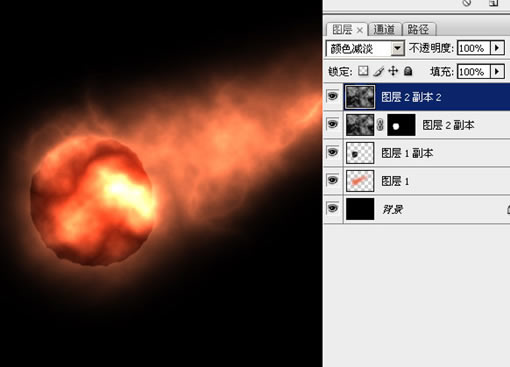Toggle visibility of 图层 1 副本
The width and height of the screenshot is (510, 367).
[332, 152]
